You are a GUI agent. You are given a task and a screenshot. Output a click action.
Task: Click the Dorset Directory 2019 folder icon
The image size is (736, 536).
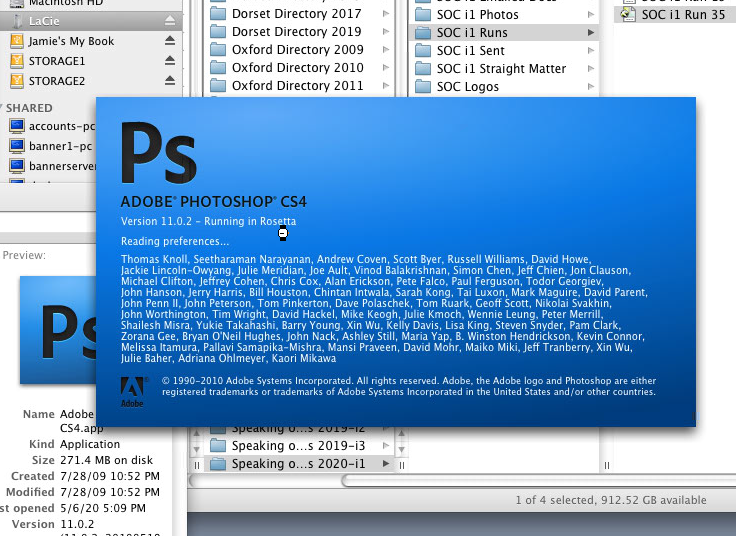tap(218, 32)
